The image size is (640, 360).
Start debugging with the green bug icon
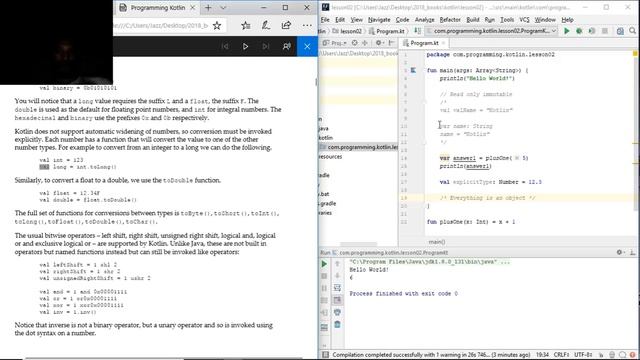pos(579,31)
